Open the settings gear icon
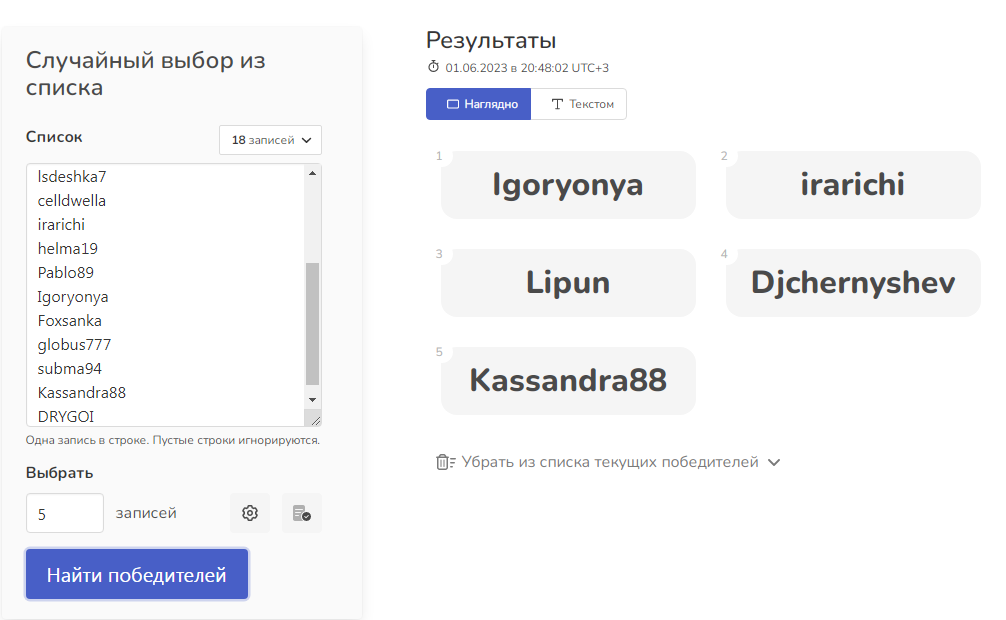The width and height of the screenshot is (1006, 620). click(x=250, y=513)
